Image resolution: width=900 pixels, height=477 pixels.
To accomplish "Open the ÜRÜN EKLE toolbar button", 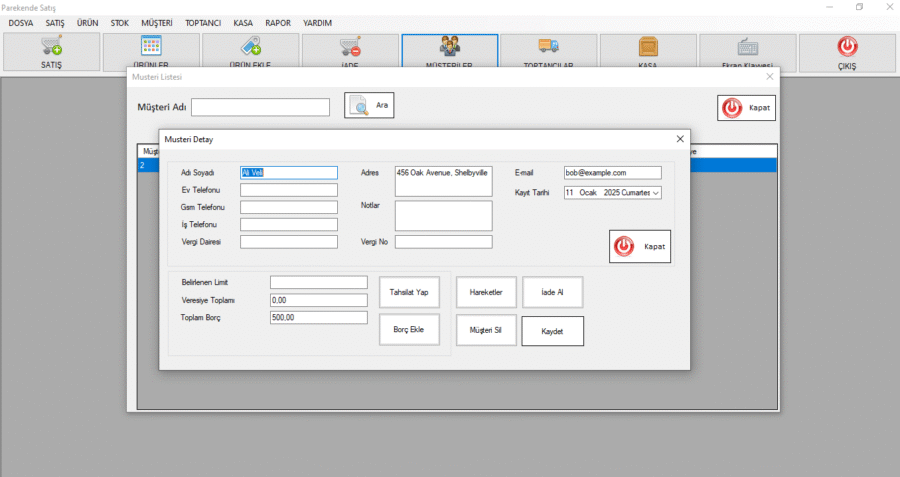I will (x=250, y=51).
